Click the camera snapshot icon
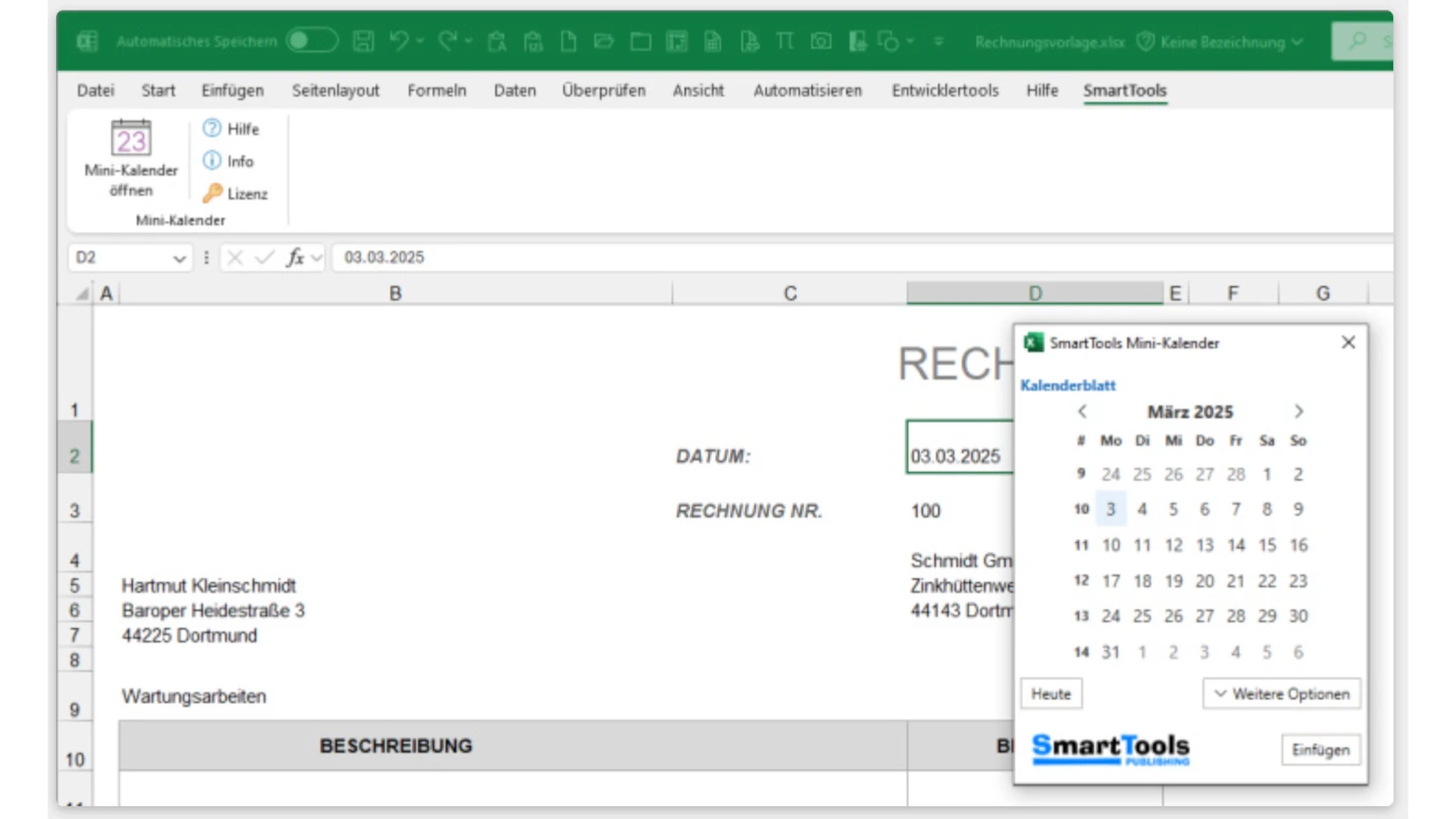1456x819 pixels. coord(821,41)
